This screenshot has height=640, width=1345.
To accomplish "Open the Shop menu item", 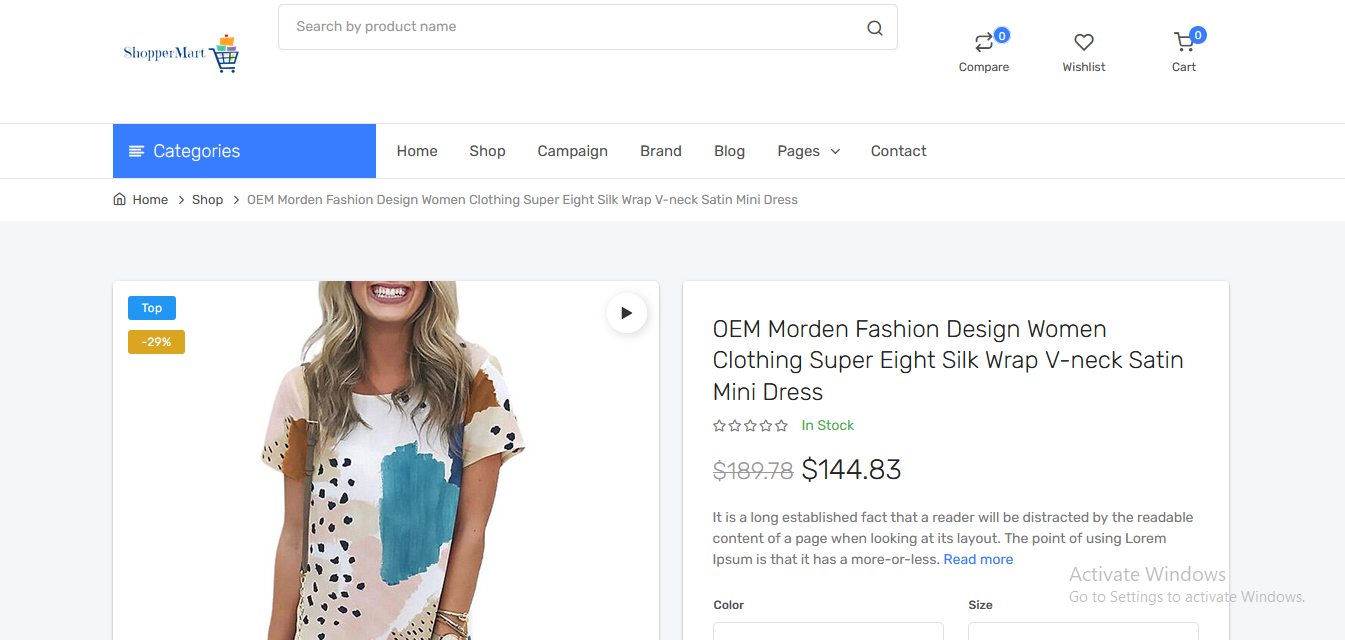I will pyautogui.click(x=487, y=151).
